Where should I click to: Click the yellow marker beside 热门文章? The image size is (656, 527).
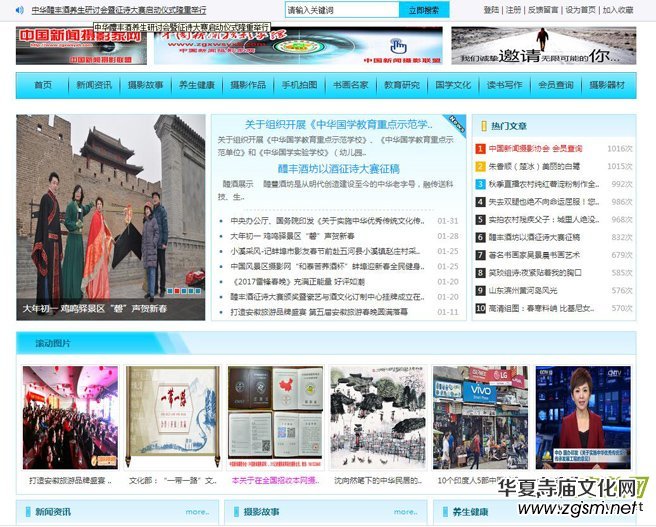(x=482, y=126)
